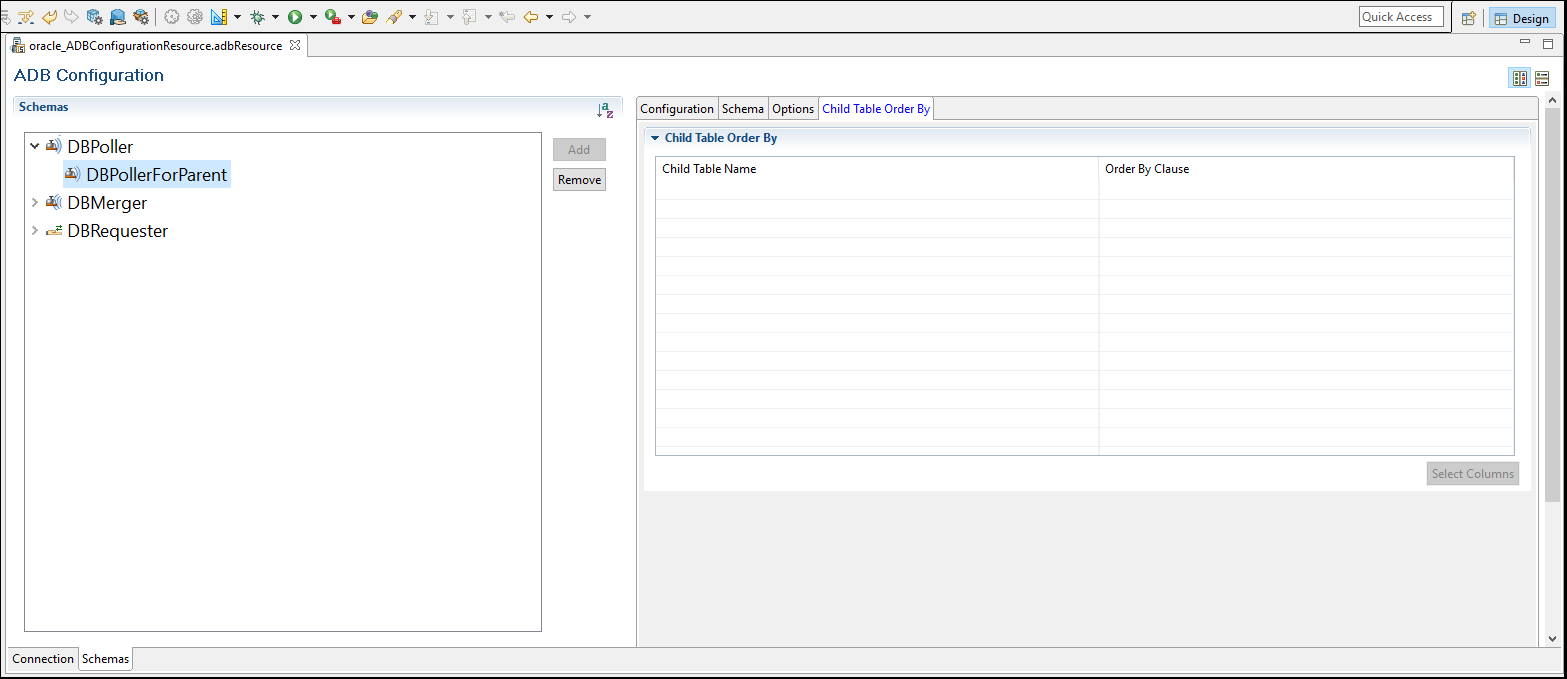Open the Forward history dropdown arrow
The height and width of the screenshot is (679, 1567).
point(587,17)
